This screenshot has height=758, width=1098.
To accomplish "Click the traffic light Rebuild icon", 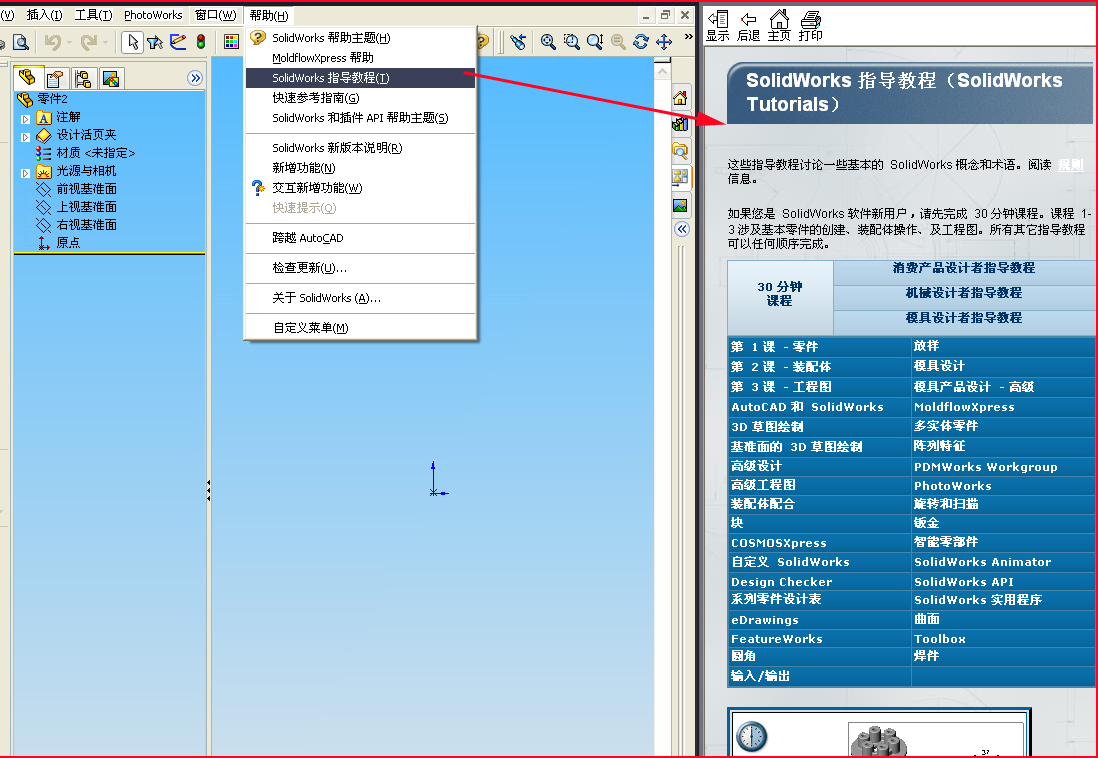I will point(201,42).
